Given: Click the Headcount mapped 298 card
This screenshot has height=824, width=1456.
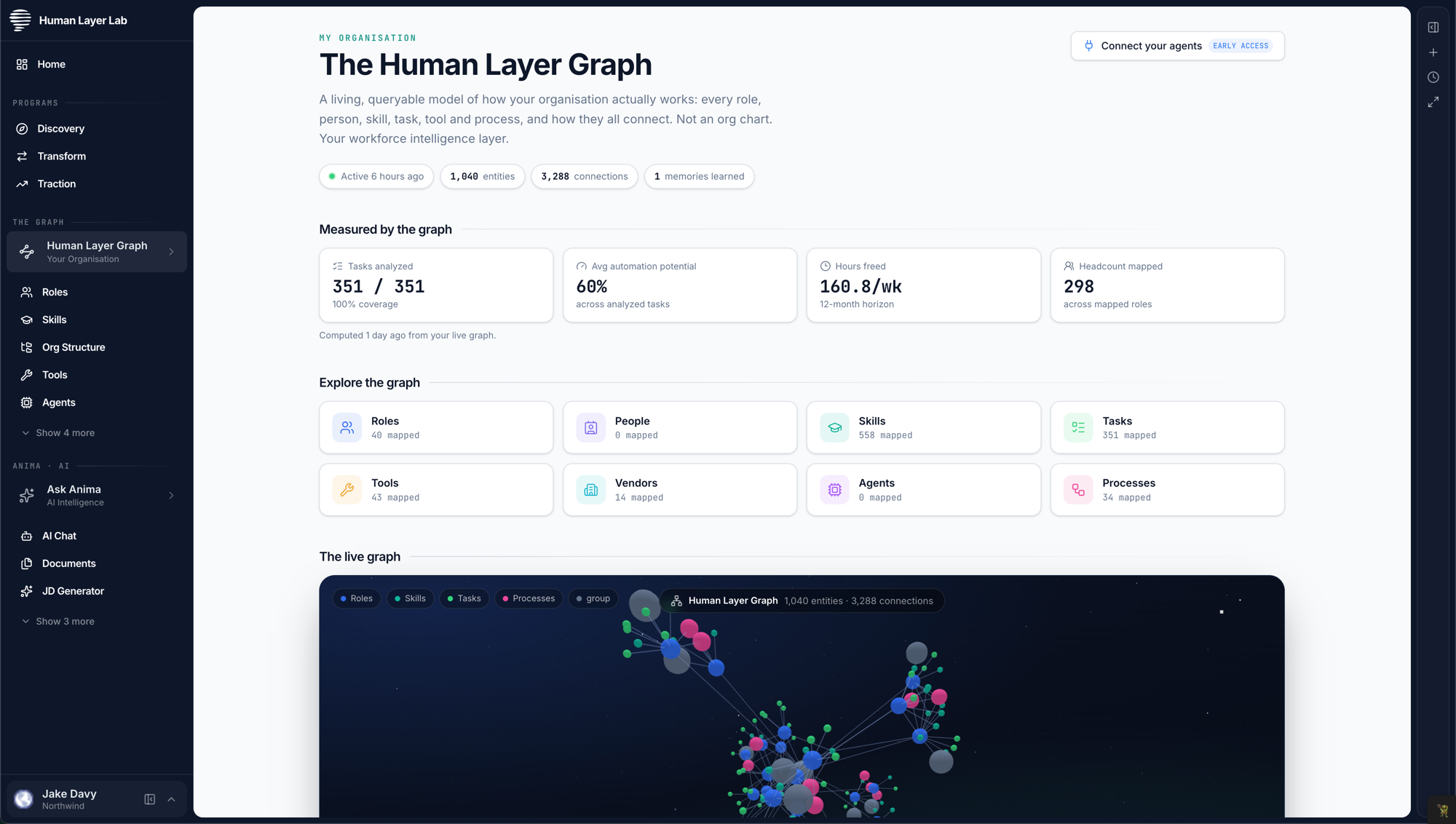Looking at the screenshot, I should tap(1168, 285).
